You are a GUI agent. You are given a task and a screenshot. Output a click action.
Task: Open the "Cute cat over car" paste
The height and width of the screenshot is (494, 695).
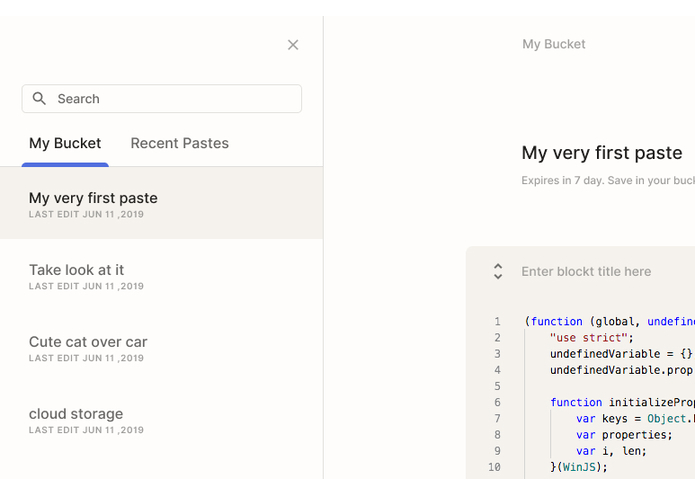coord(161,347)
